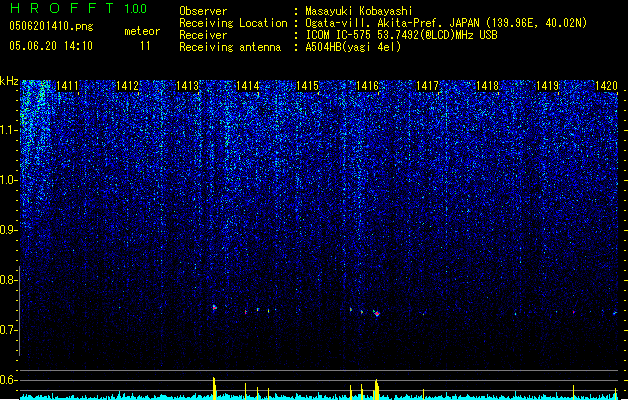Click the 1412 time marker

click(x=127, y=85)
